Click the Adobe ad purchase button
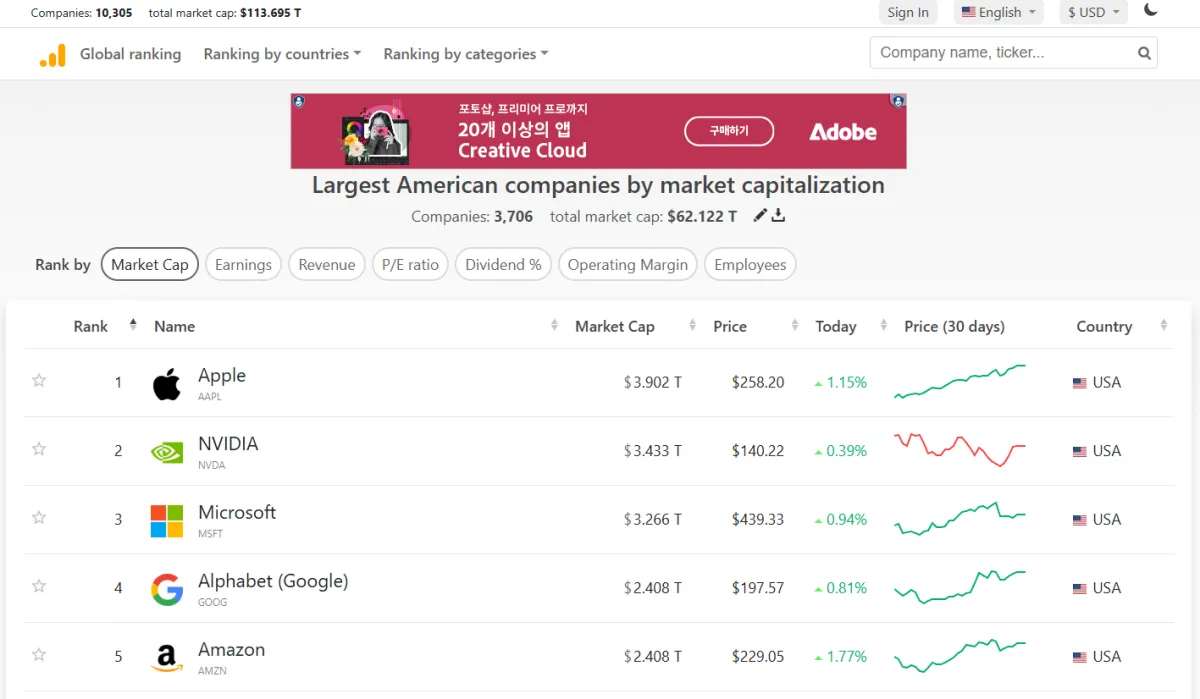This screenshot has width=1200, height=699. [729, 131]
